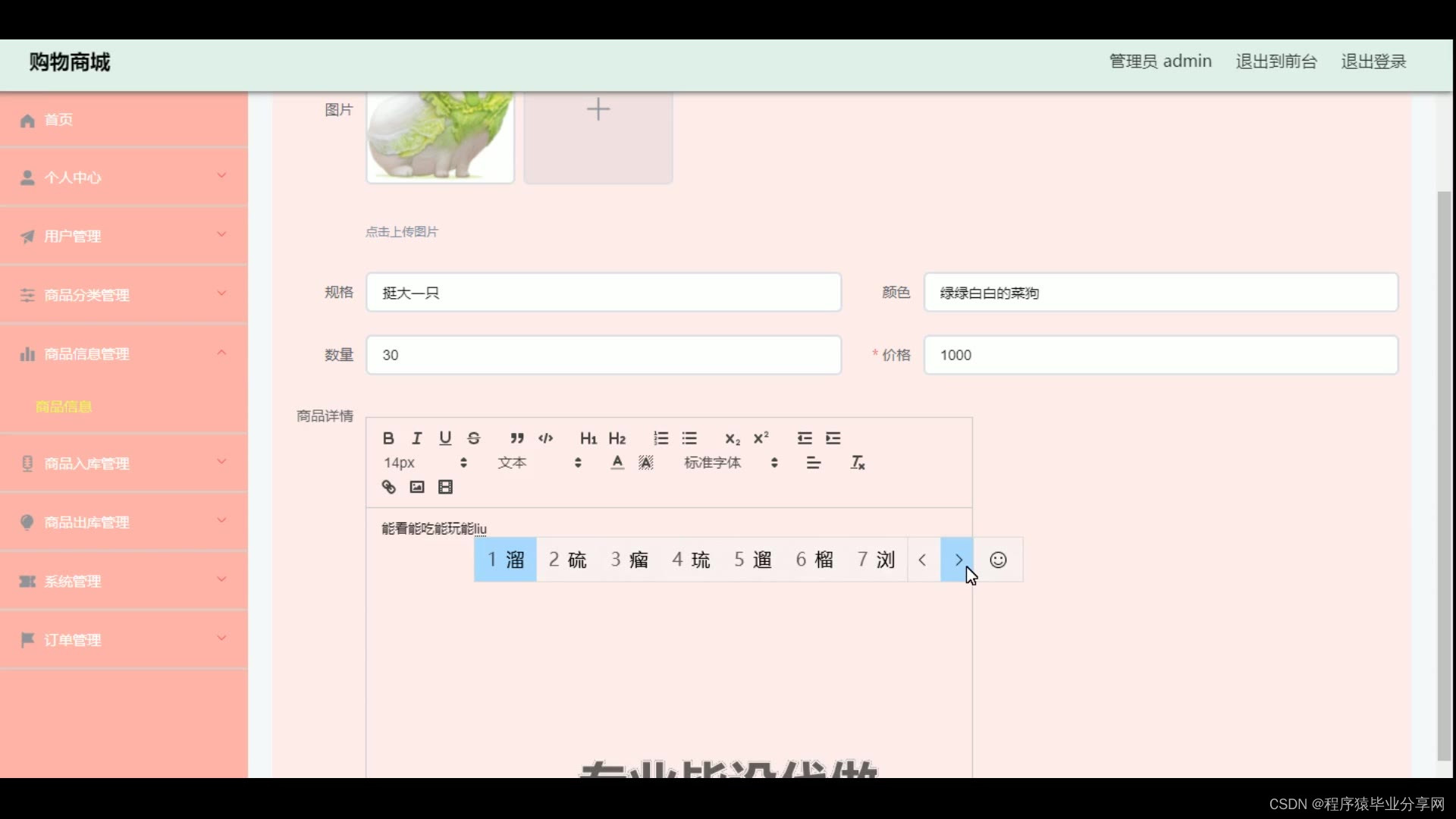The width and height of the screenshot is (1456, 819).
Task: Insert a video into the editor
Action: point(445,487)
